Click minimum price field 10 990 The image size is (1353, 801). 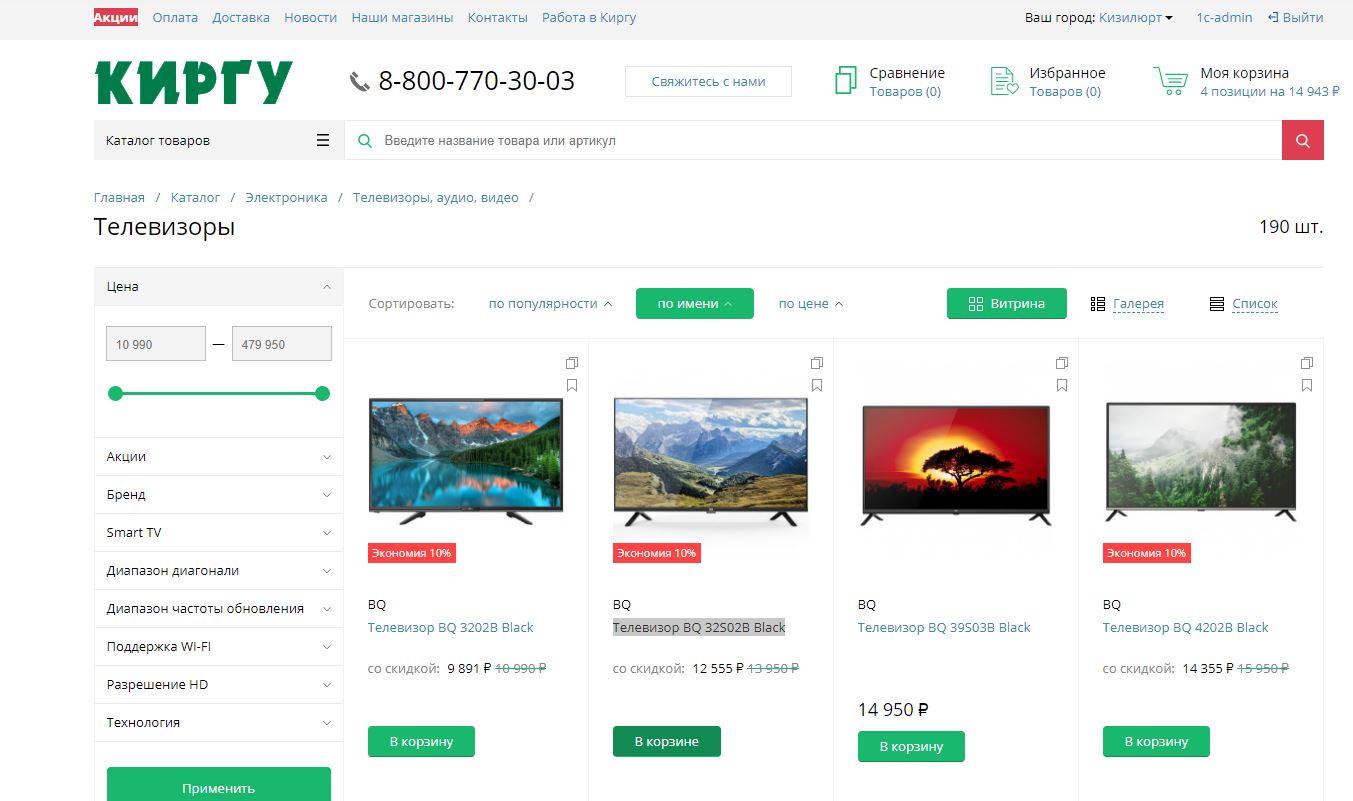pyautogui.click(x=156, y=344)
